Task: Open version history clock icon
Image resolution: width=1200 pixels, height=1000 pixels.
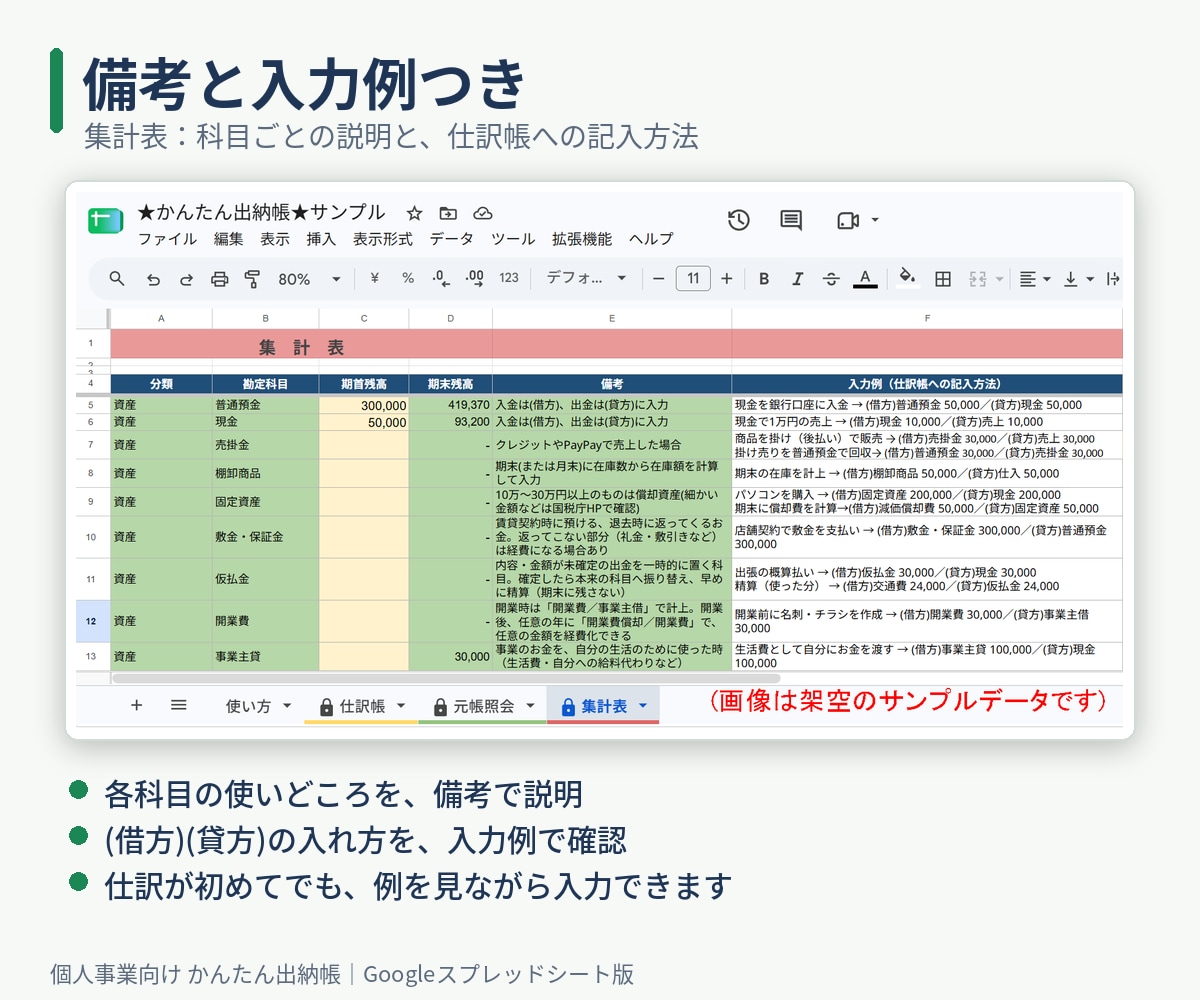Action: [738, 220]
